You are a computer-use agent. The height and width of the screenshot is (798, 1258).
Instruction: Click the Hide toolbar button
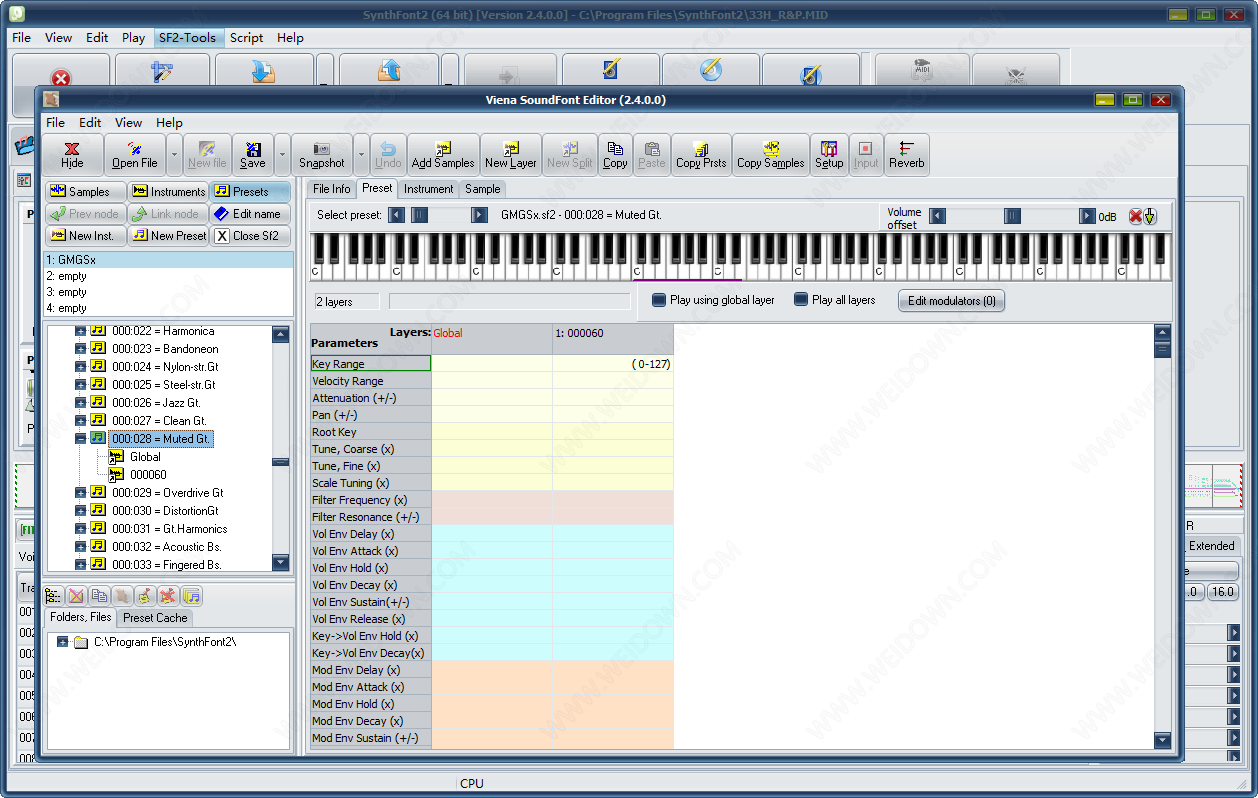point(73,155)
